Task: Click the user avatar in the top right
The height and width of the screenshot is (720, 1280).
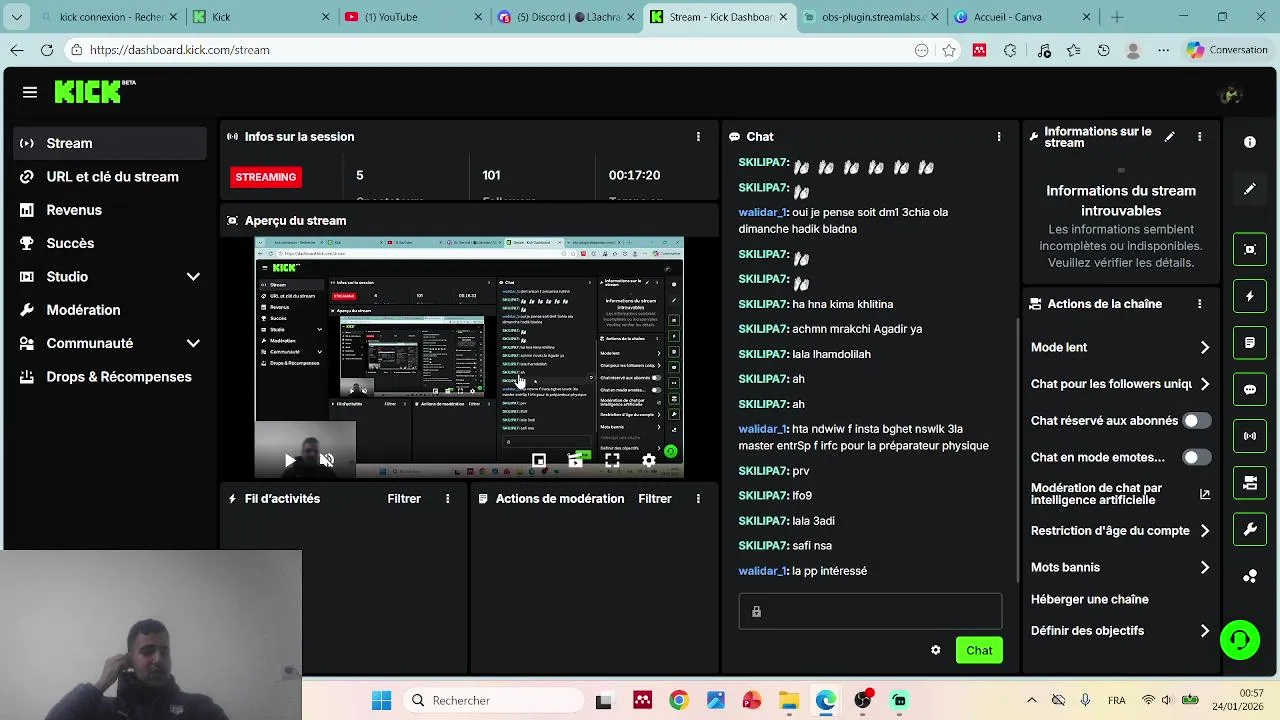Action: coord(1232,95)
